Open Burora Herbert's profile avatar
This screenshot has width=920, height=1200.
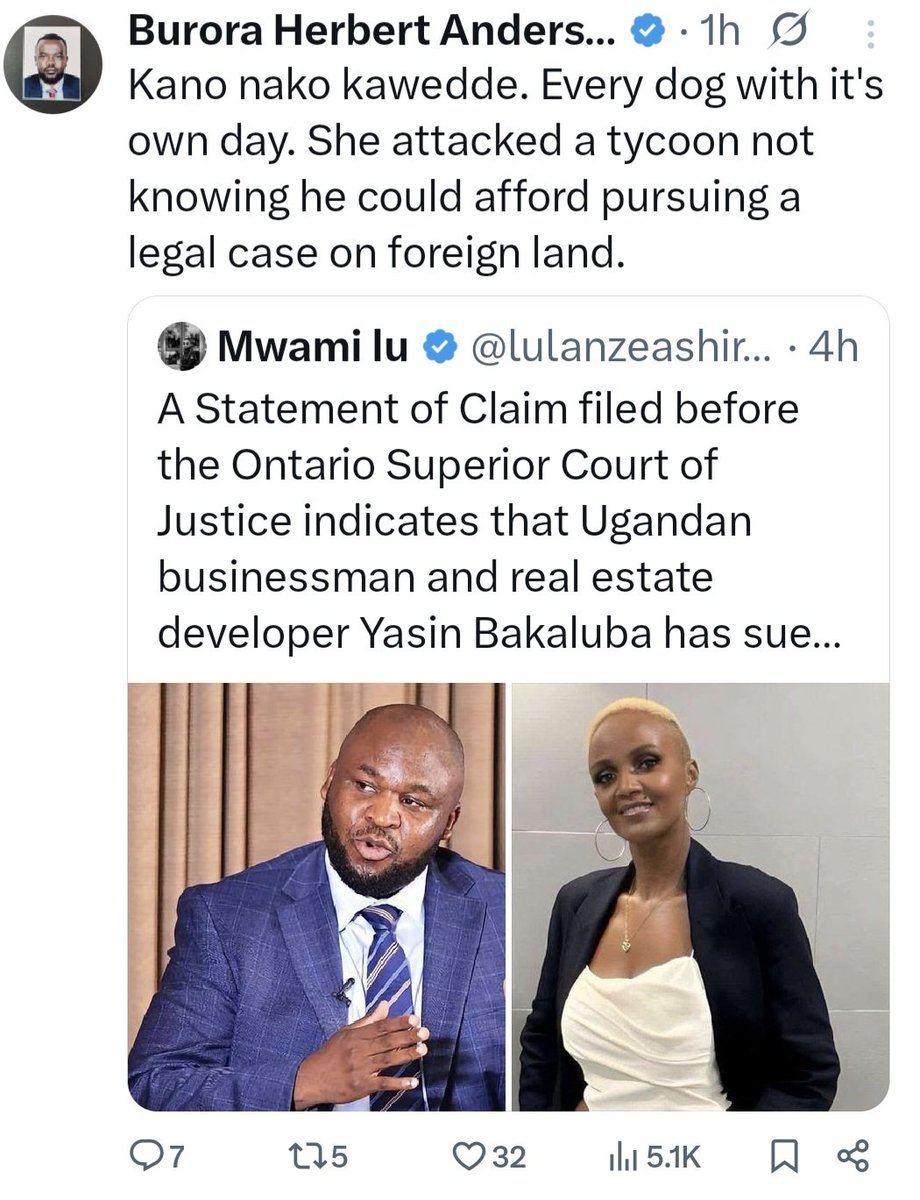54,64
